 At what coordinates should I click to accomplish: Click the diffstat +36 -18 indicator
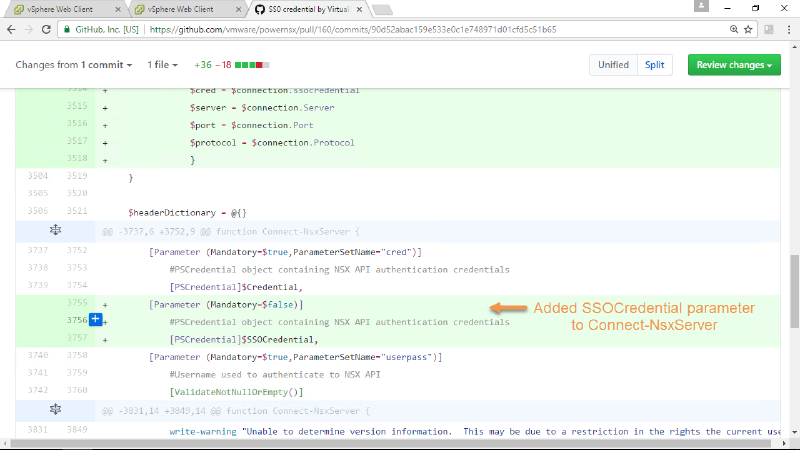(232, 65)
